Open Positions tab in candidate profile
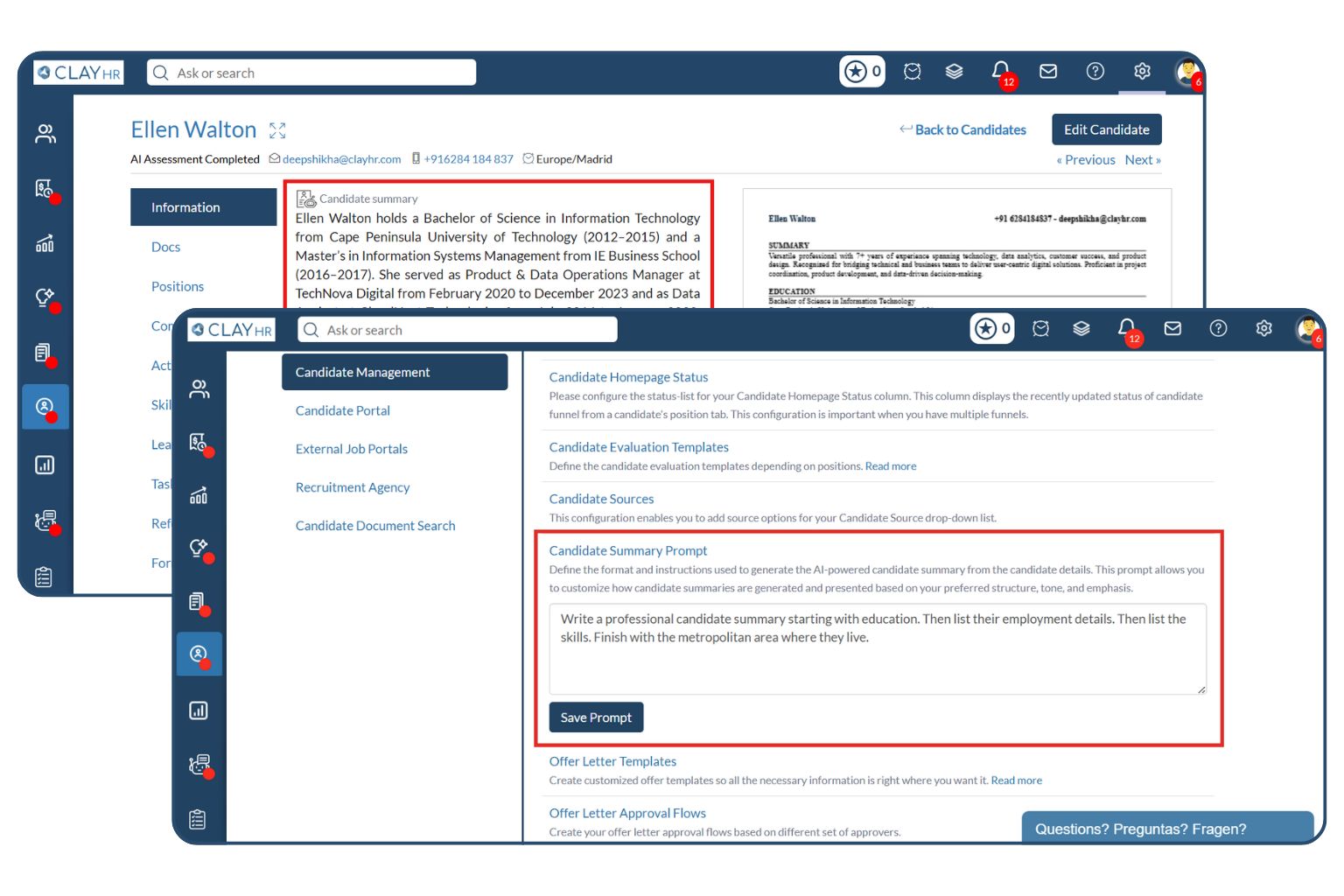 click(x=178, y=286)
